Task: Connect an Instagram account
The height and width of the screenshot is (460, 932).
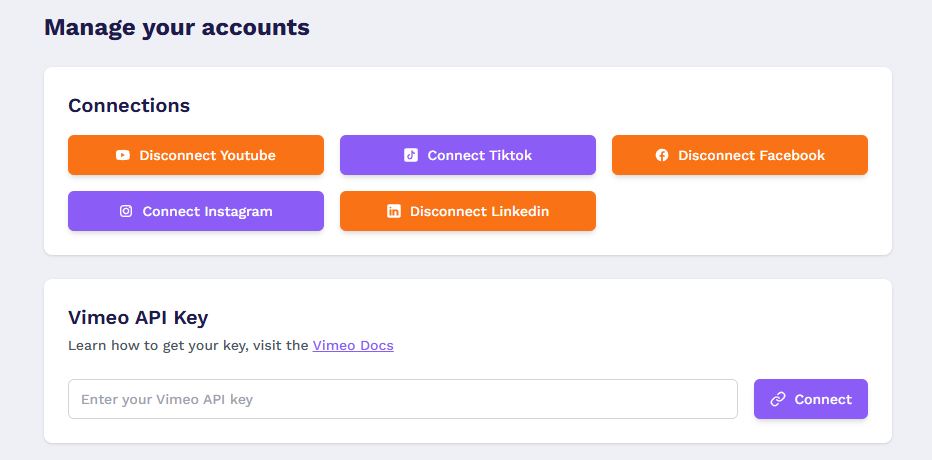Action: point(196,211)
